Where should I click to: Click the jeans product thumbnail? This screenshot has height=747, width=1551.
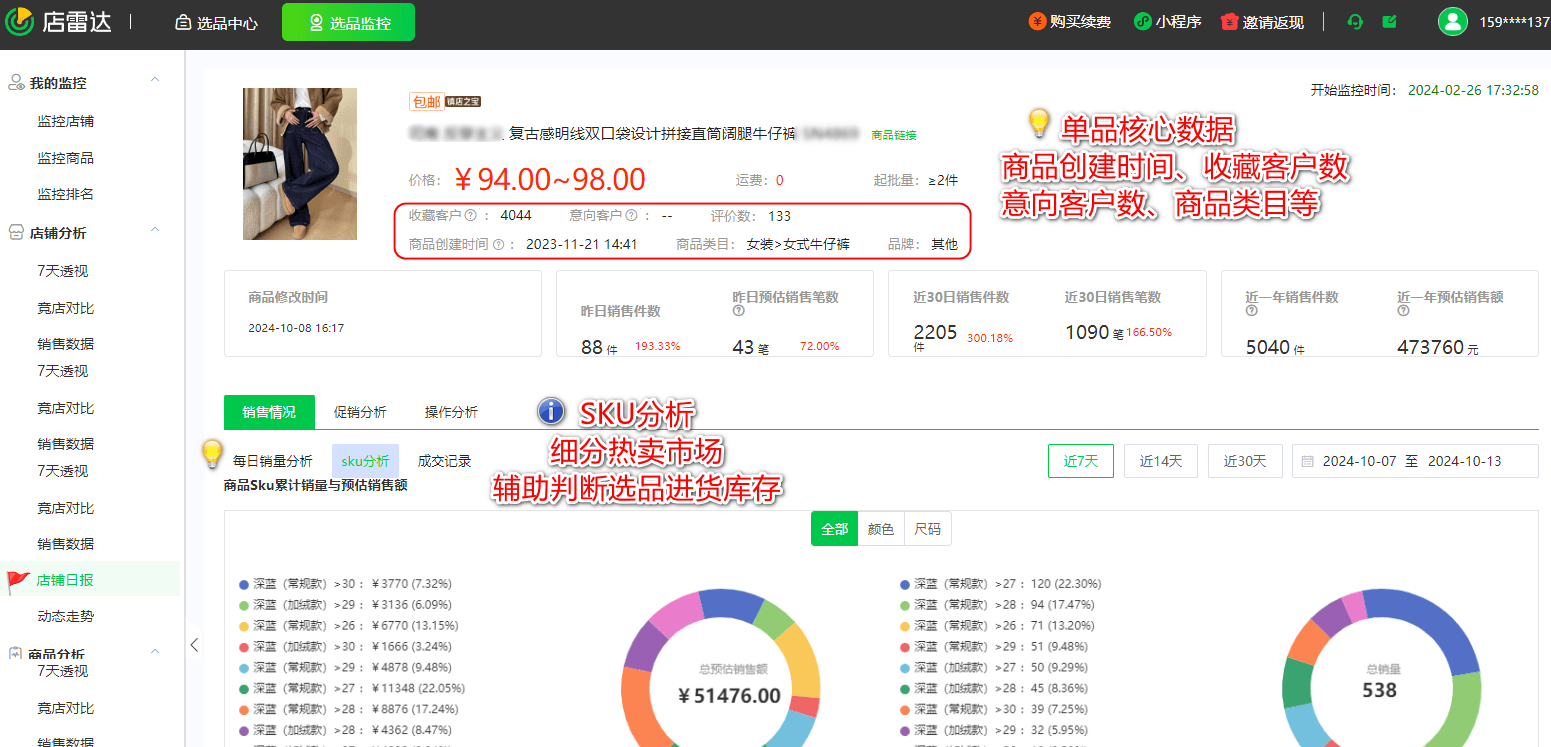coord(300,164)
